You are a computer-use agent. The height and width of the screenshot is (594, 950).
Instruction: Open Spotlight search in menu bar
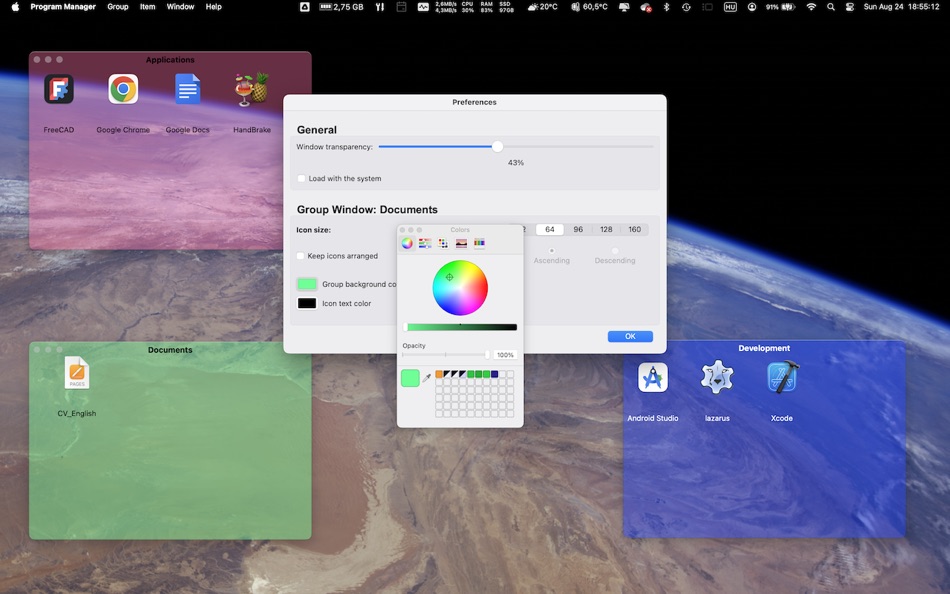[x=831, y=7]
